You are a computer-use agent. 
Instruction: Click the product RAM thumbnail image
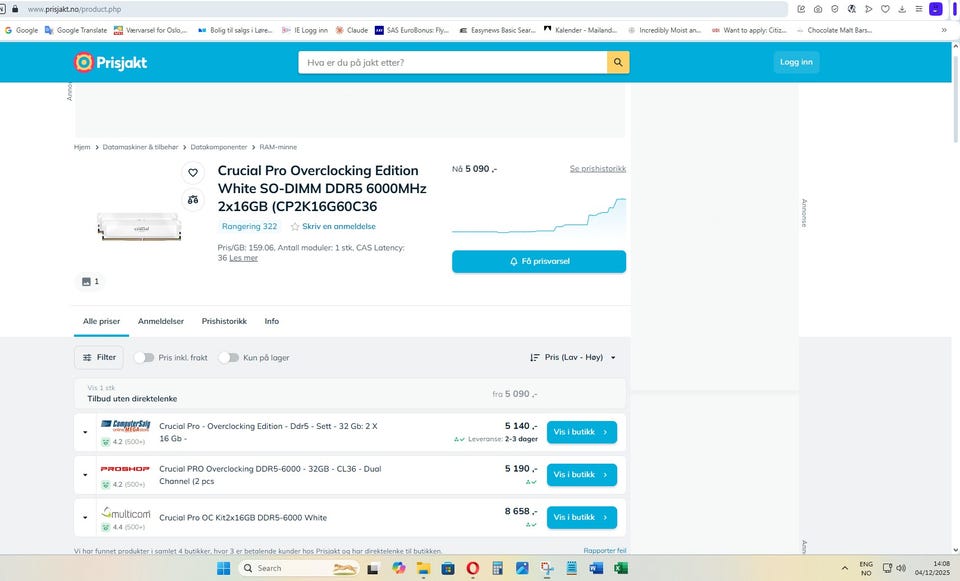click(140, 227)
